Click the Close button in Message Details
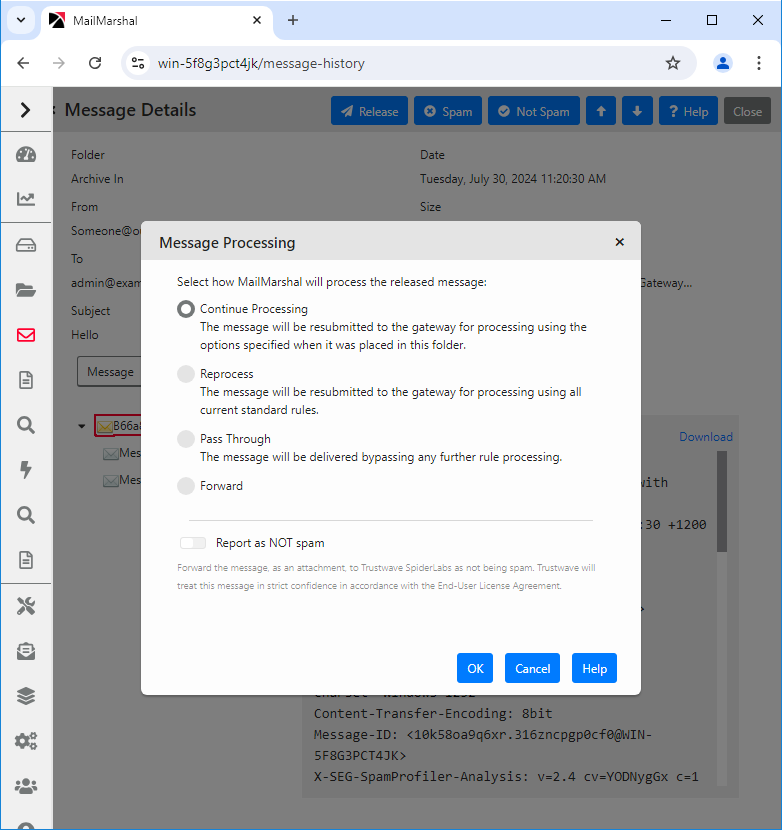The height and width of the screenshot is (831, 783). (747, 111)
